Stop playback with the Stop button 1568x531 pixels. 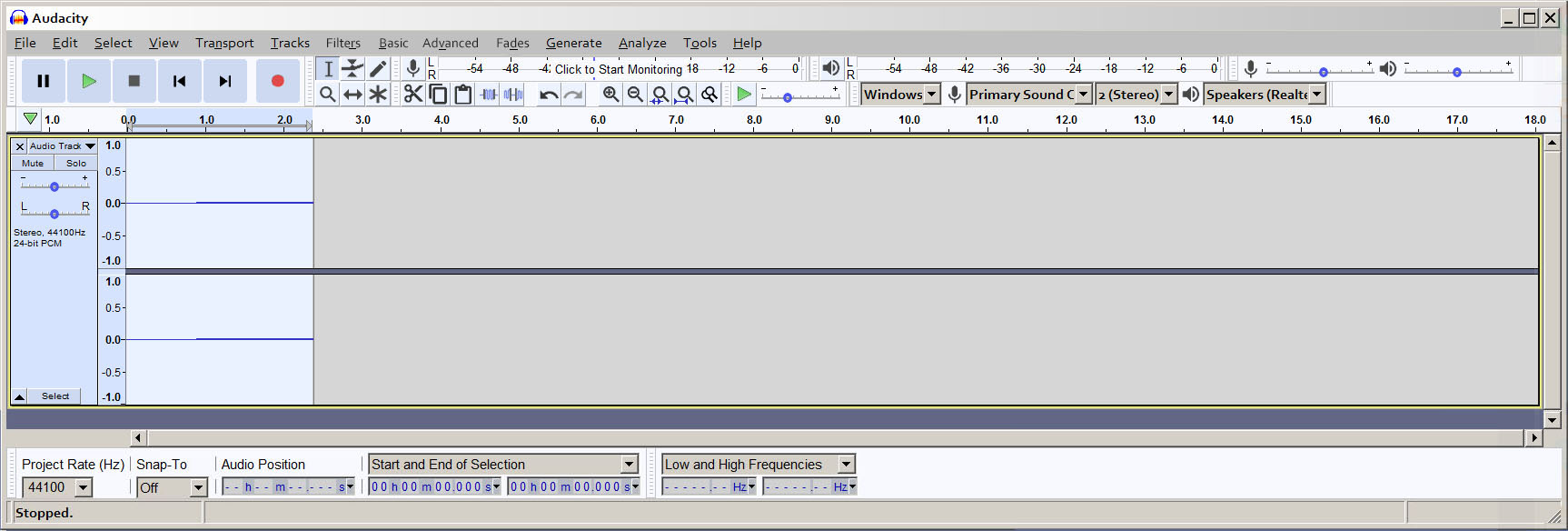coord(134,81)
